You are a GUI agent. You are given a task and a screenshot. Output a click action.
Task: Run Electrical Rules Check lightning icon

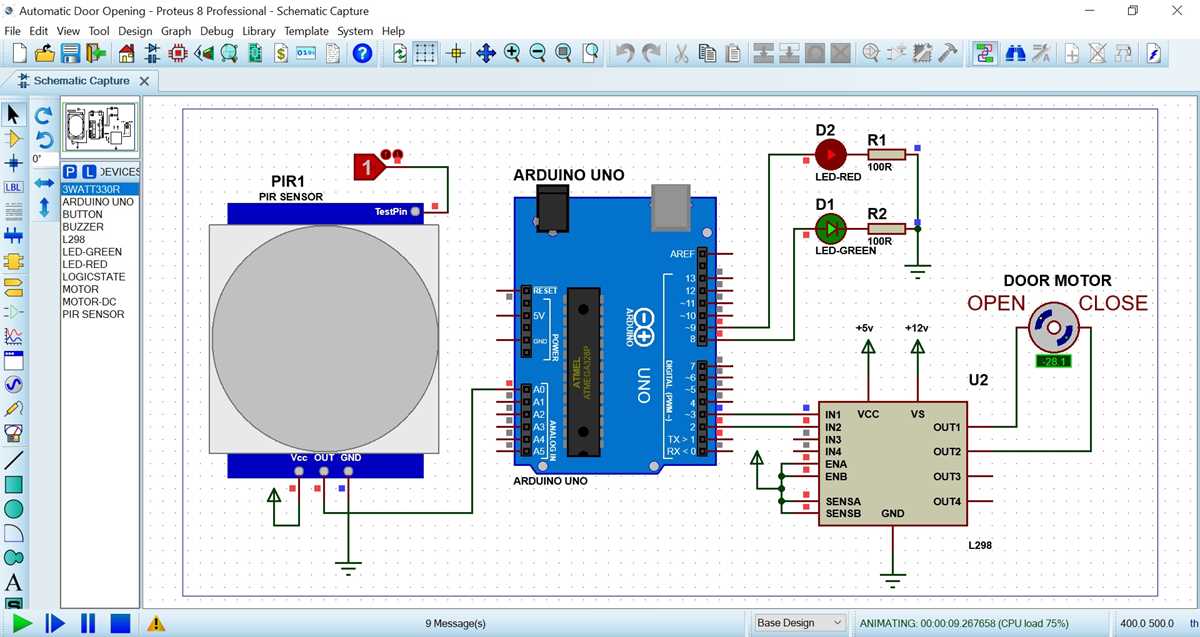1154,53
